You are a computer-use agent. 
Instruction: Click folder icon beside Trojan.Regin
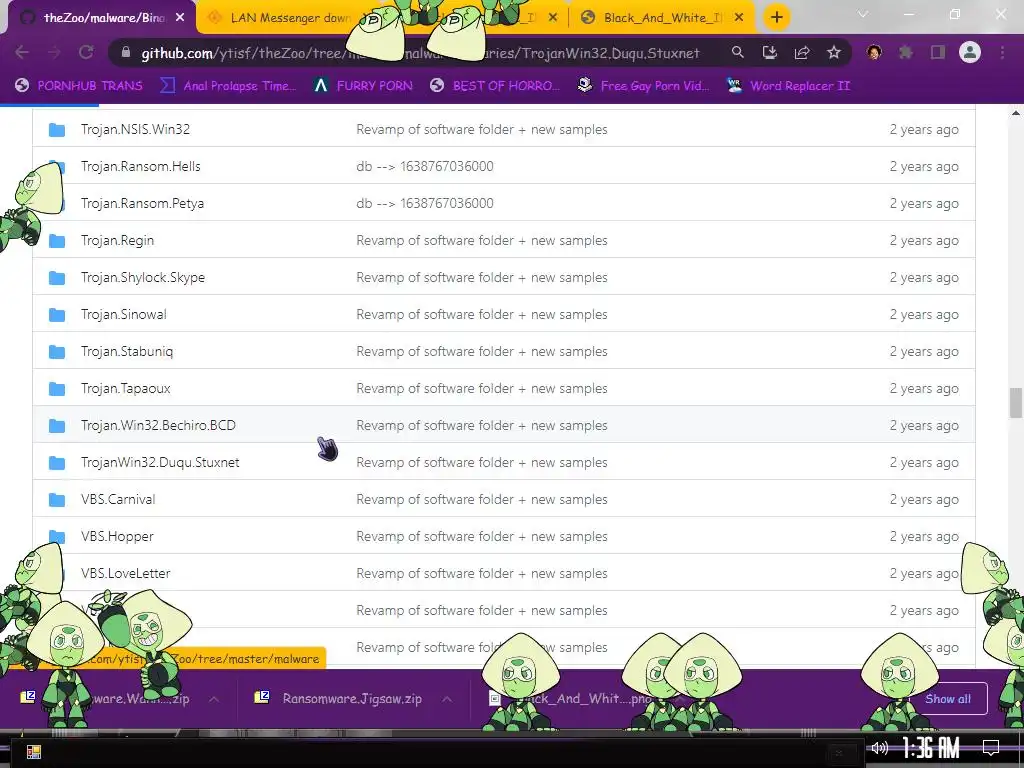tap(57, 241)
